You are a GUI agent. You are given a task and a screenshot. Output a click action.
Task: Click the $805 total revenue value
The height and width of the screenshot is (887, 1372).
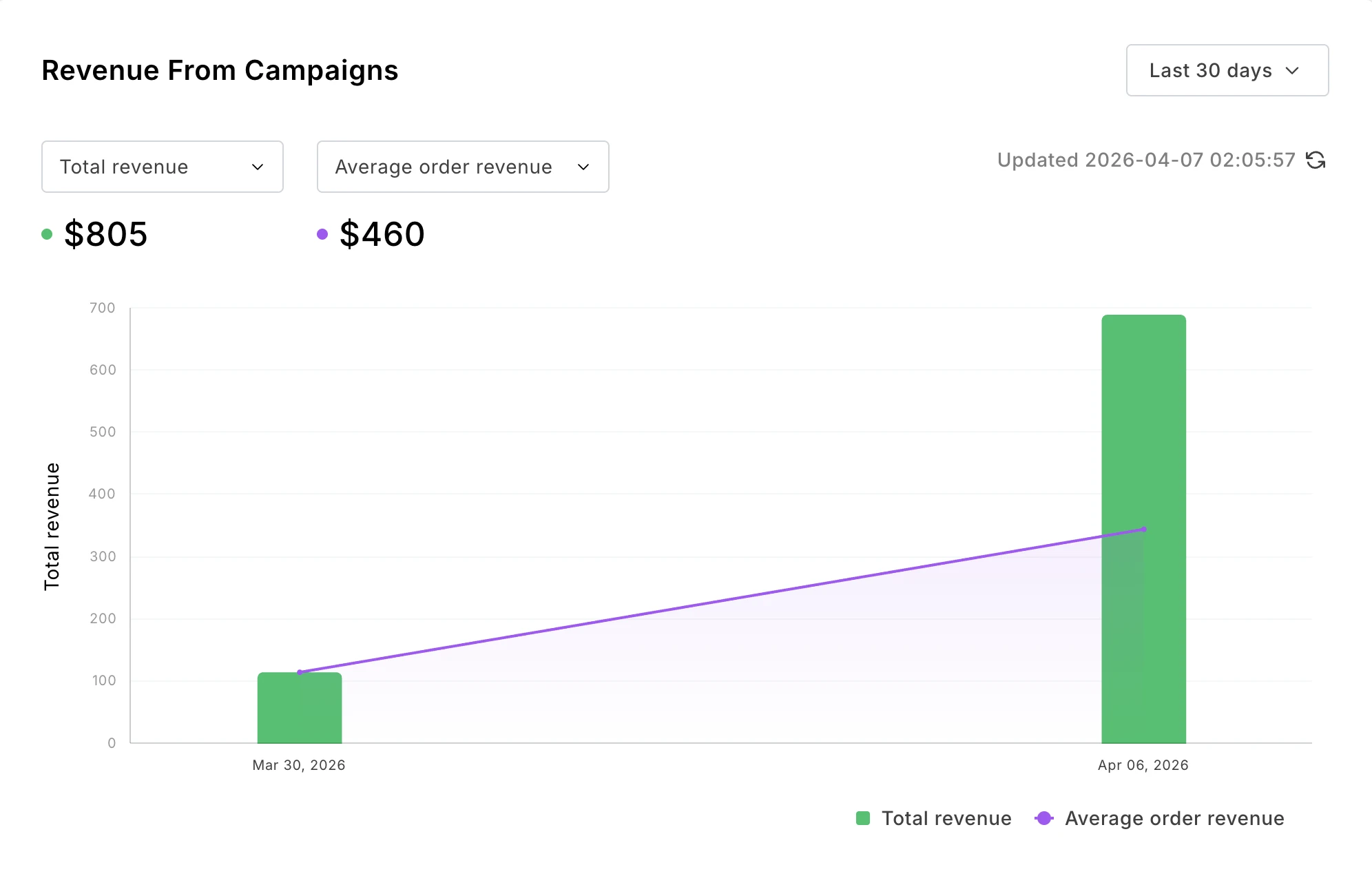105,234
